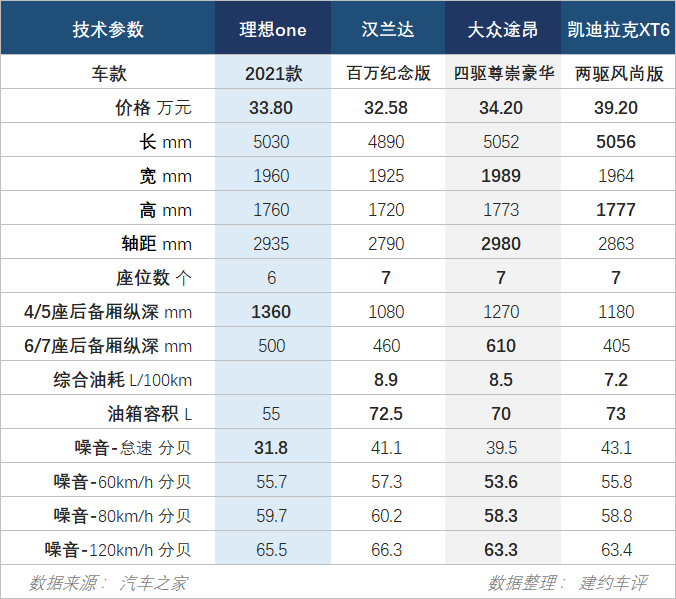The width and height of the screenshot is (676, 599).
Task: Select noise value 65.5
Action: pyautogui.click(x=271, y=550)
